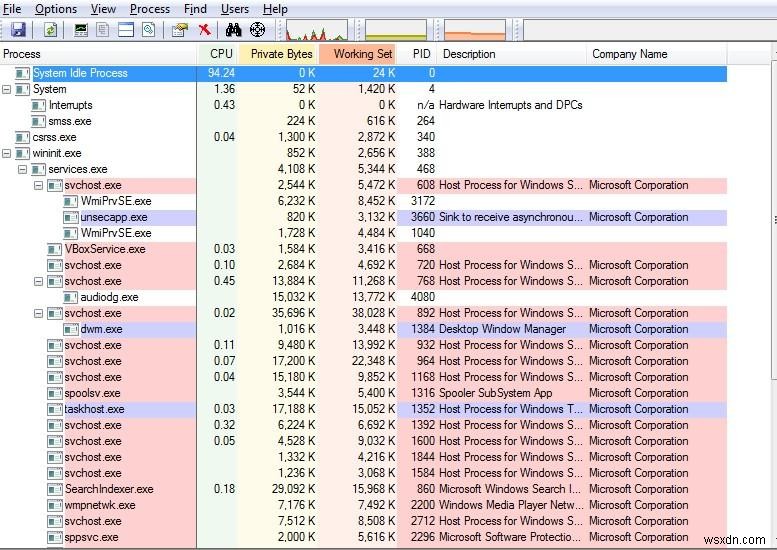Image resolution: width=777 pixels, height=550 pixels.
Task: Click the sppsvc.exe process icon
Action: coord(55,538)
